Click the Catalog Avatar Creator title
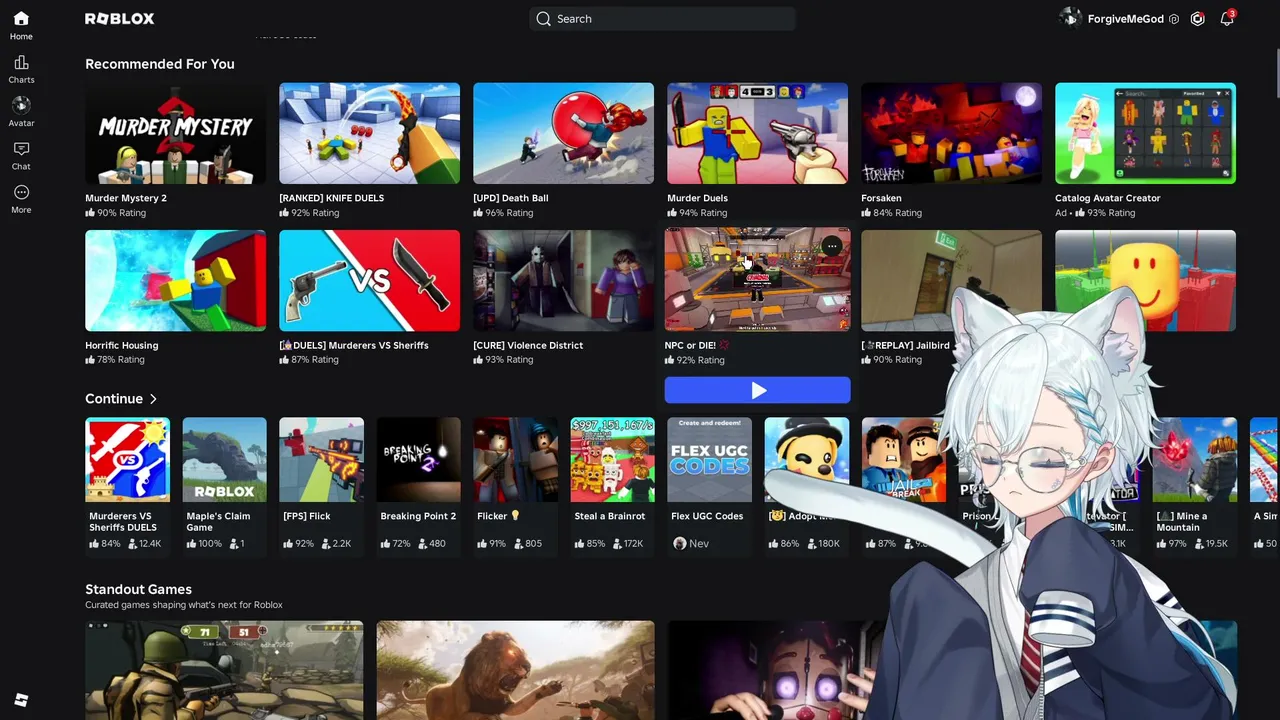 1108,198
